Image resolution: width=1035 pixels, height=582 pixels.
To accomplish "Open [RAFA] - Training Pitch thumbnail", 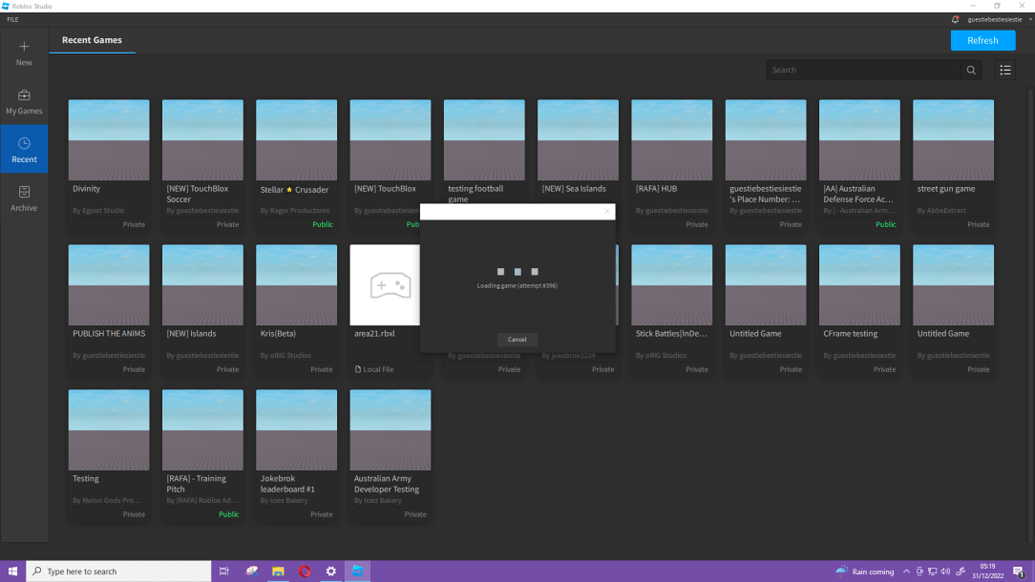I will pyautogui.click(x=203, y=430).
